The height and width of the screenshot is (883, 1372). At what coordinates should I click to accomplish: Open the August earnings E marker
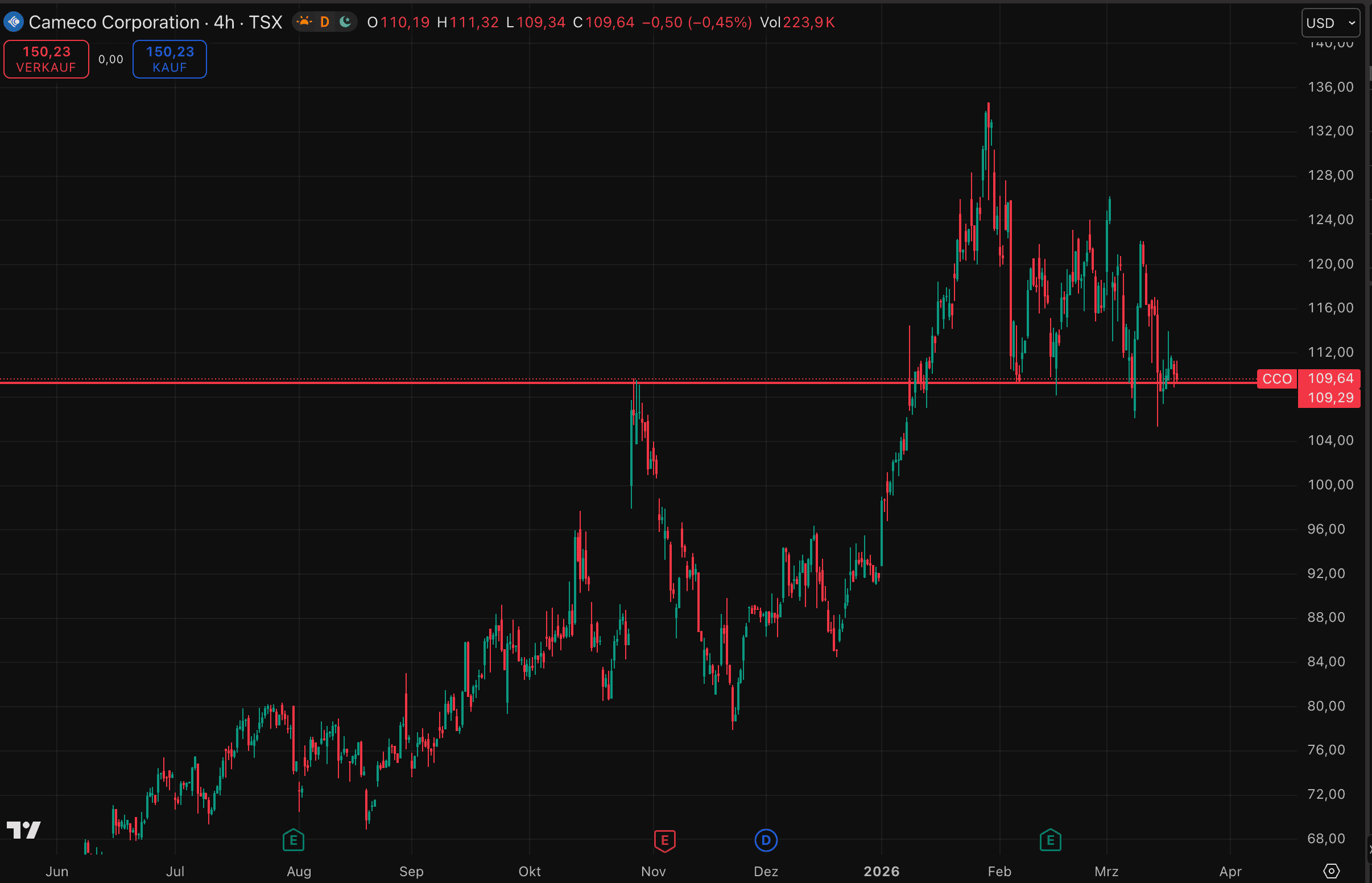(x=294, y=840)
